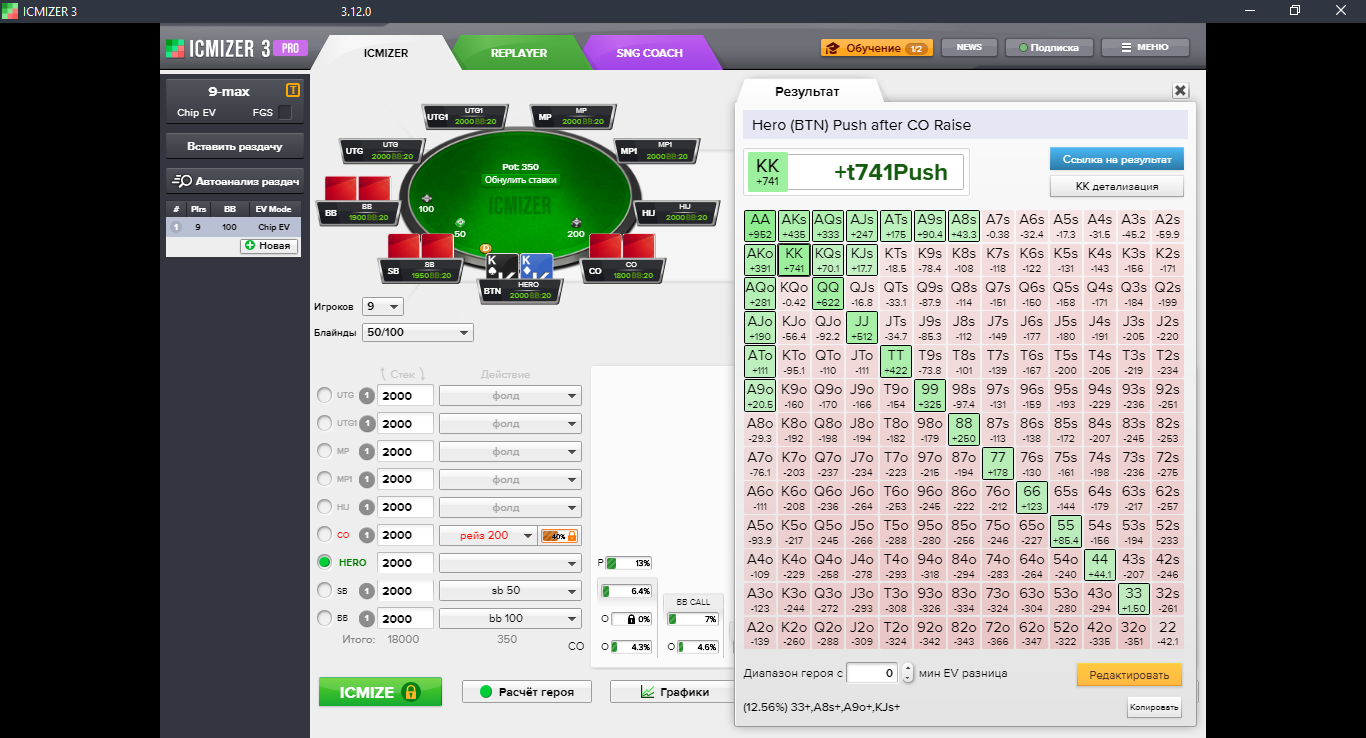Click the P 13% push range bar
The width and height of the screenshot is (1366, 738).
[x=629, y=563]
